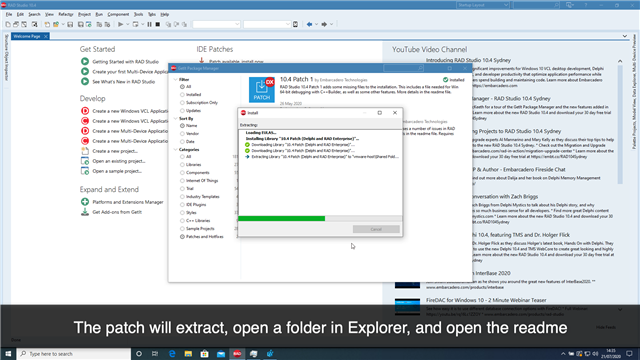
Task: Click the Open an existing project icon
Action: pyautogui.click(x=85, y=161)
